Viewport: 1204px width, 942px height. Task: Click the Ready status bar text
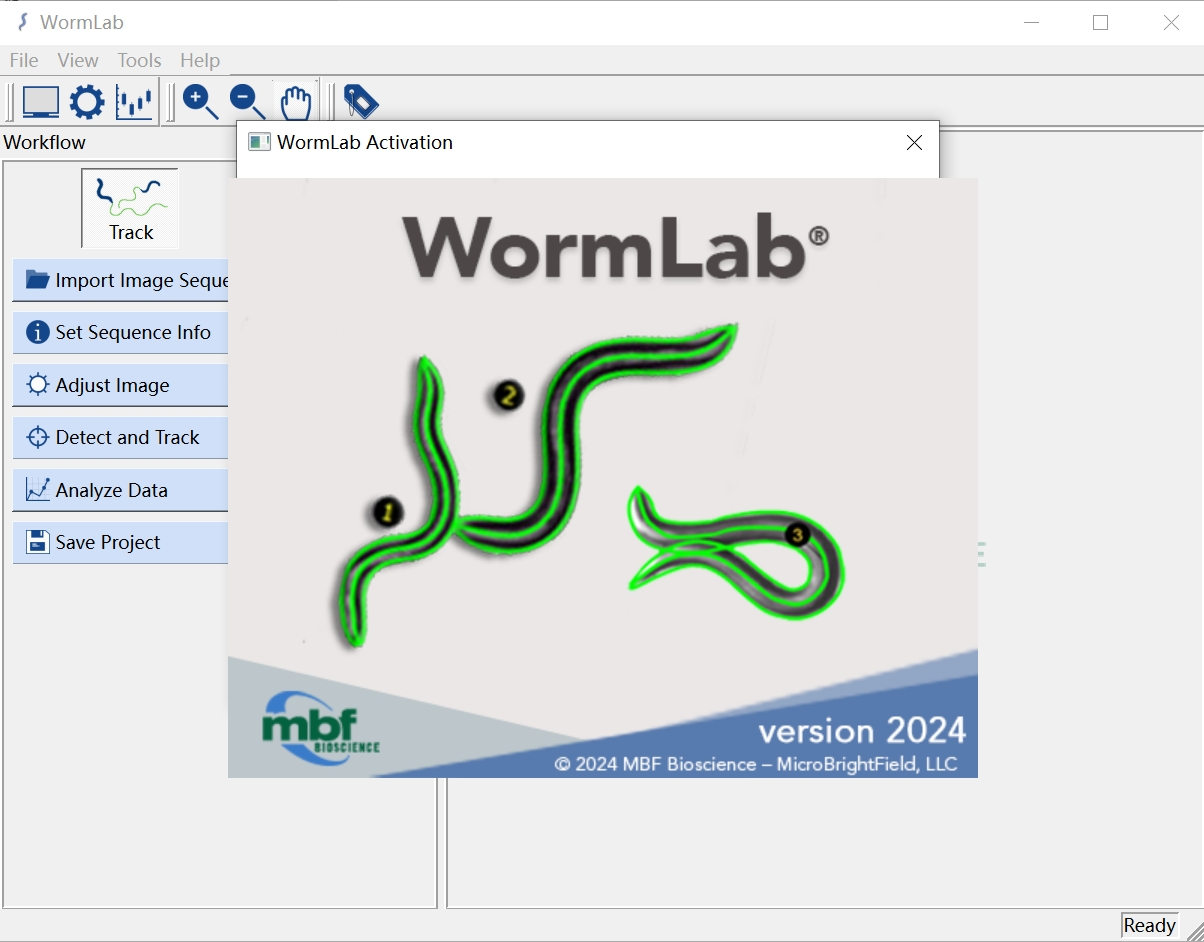[x=1149, y=925]
